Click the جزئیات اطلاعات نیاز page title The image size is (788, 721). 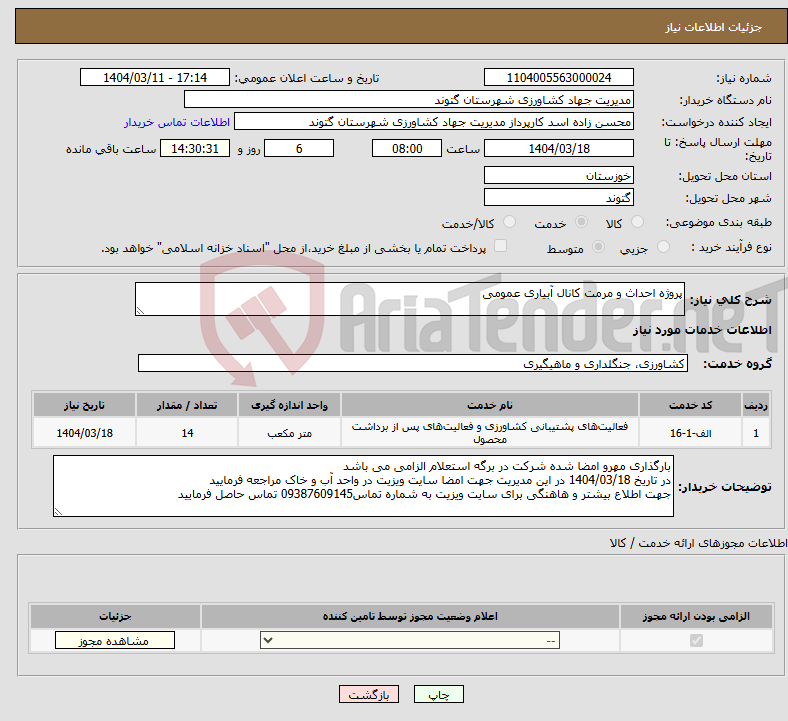click(x=714, y=27)
